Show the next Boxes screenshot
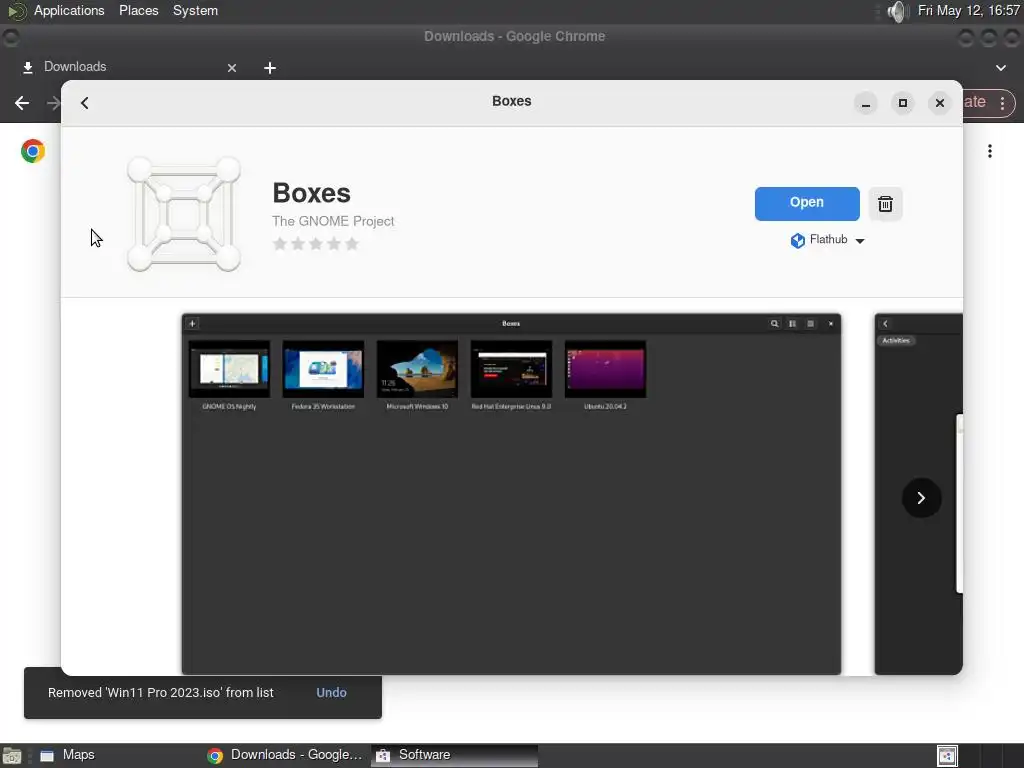1024x768 pixels. click(x=921, y=498)
